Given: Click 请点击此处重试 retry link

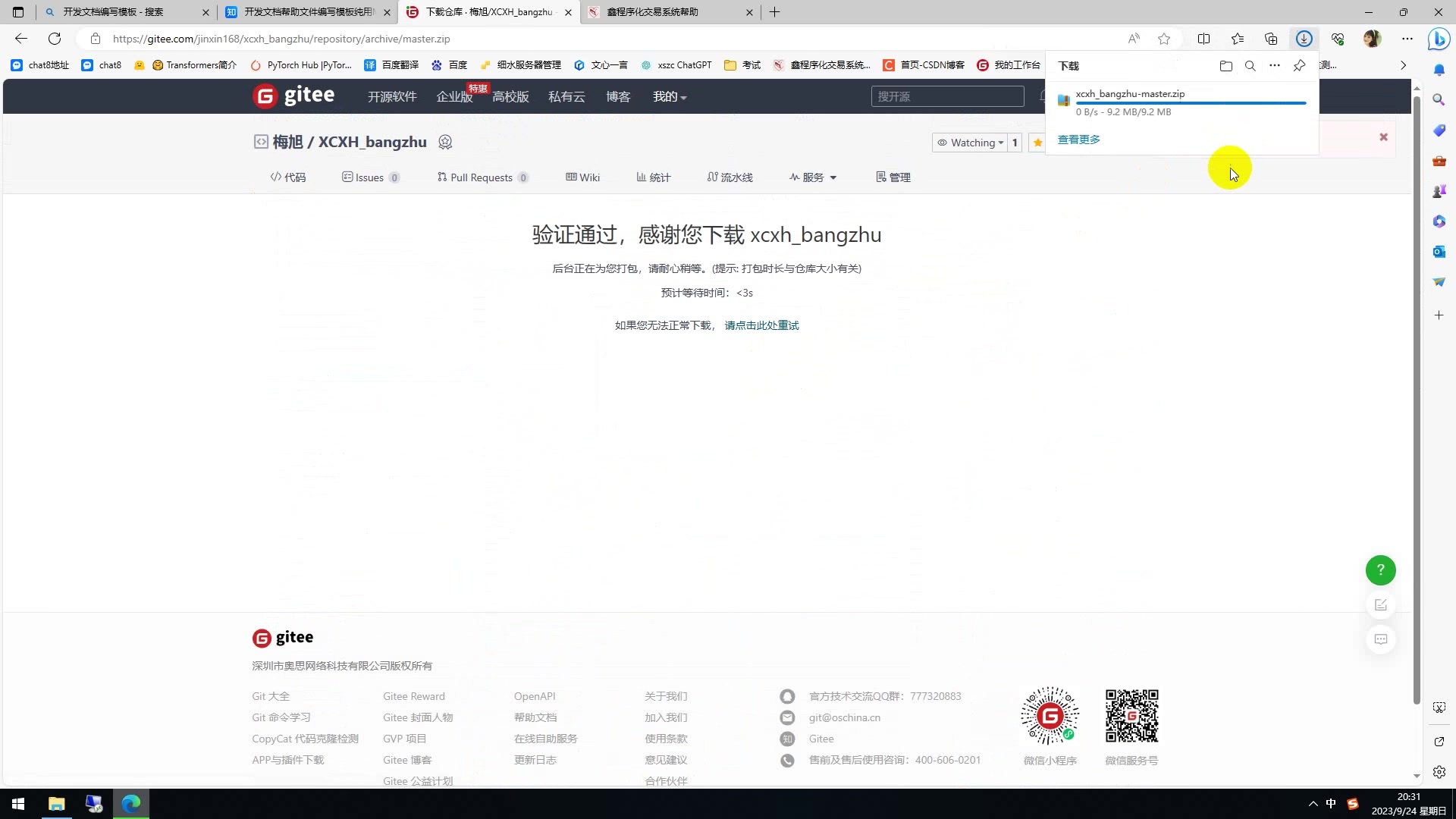Looking at the screenshot, I should 761,325.
